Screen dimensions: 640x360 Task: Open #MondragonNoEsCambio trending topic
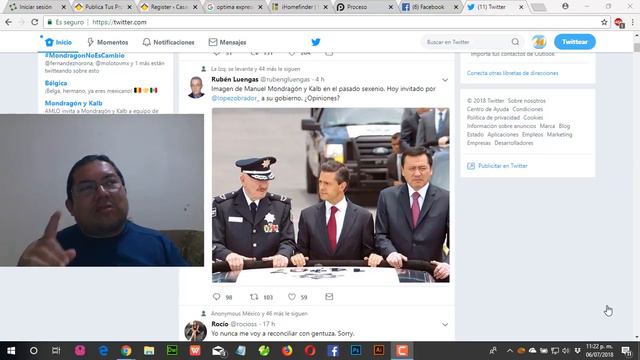84,56
